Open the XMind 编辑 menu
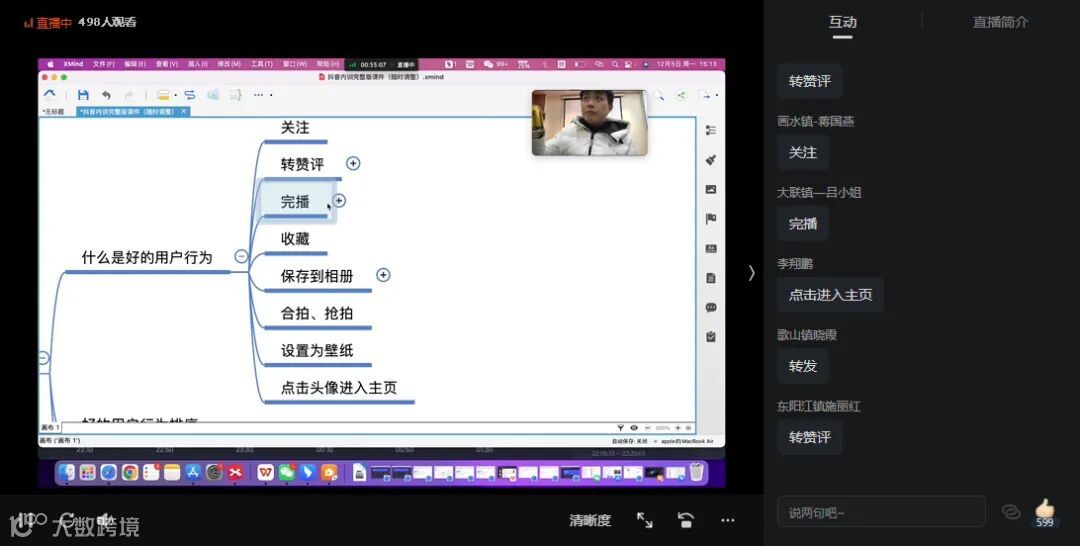 click(135, 64)
